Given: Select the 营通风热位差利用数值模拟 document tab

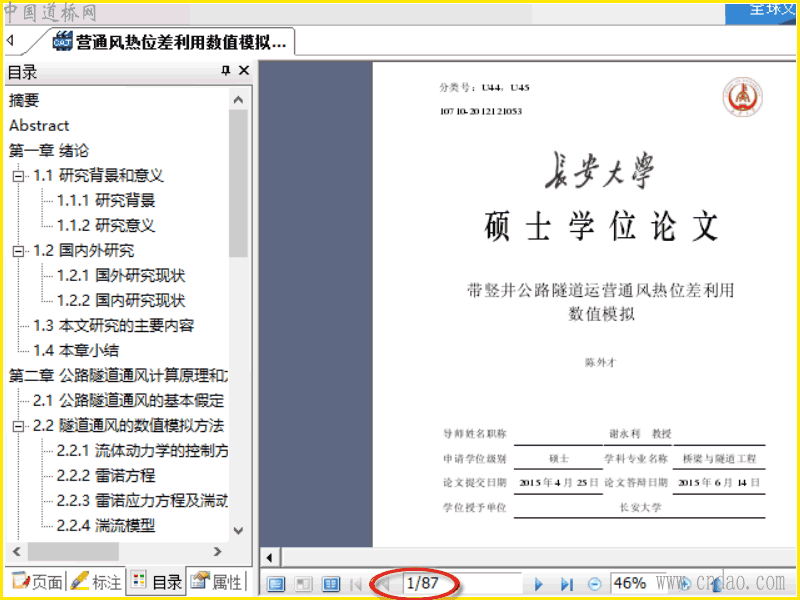Looking at the screenshot, I should pos(169,41).
